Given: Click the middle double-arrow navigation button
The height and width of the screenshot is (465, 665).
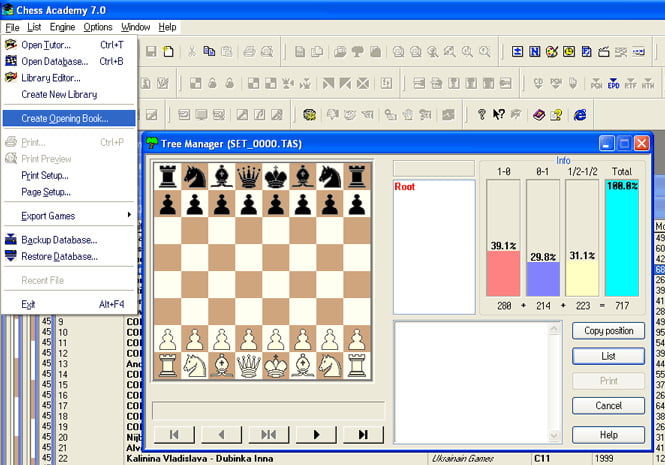Looking at the screenshot, I should (269, 434).
